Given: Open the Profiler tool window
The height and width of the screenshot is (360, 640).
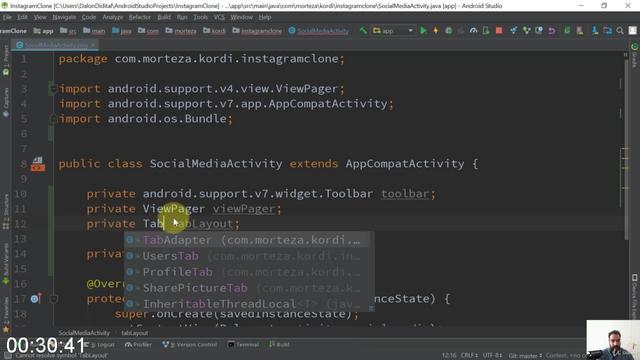Looking at the screenshot, I should [138, 344].
